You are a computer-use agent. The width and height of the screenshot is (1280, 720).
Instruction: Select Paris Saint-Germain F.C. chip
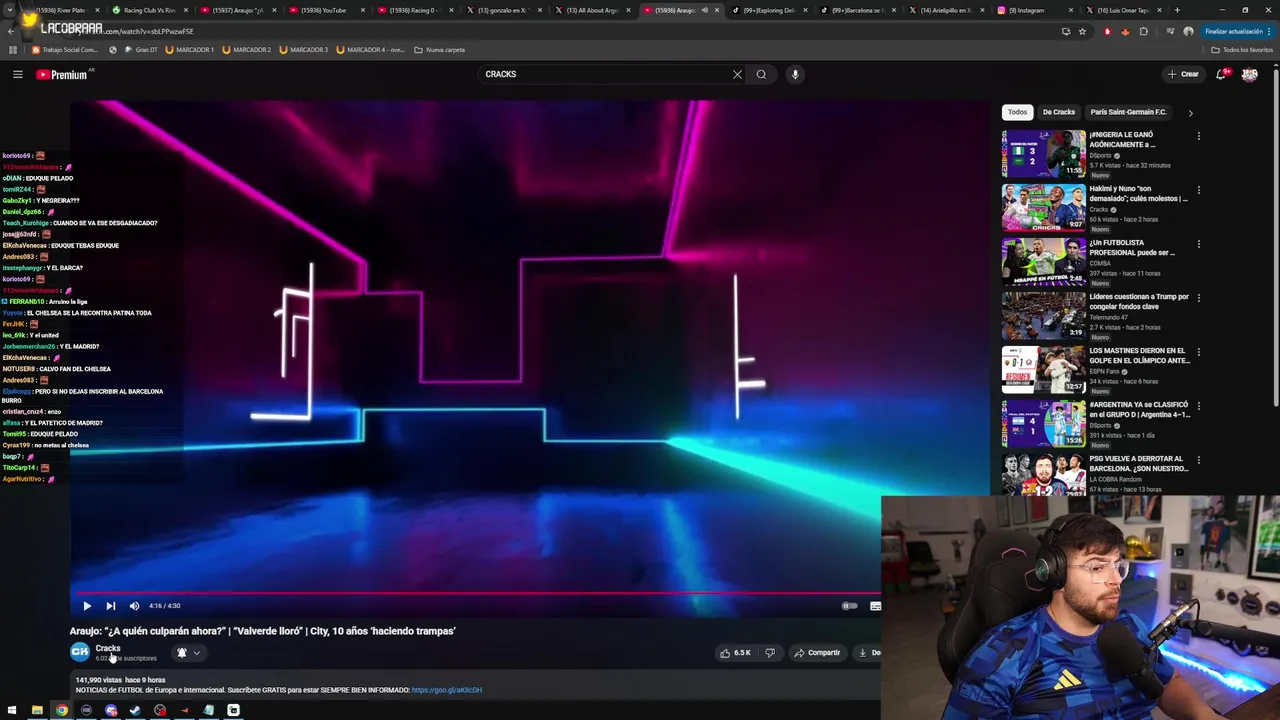click(1128, 112)
